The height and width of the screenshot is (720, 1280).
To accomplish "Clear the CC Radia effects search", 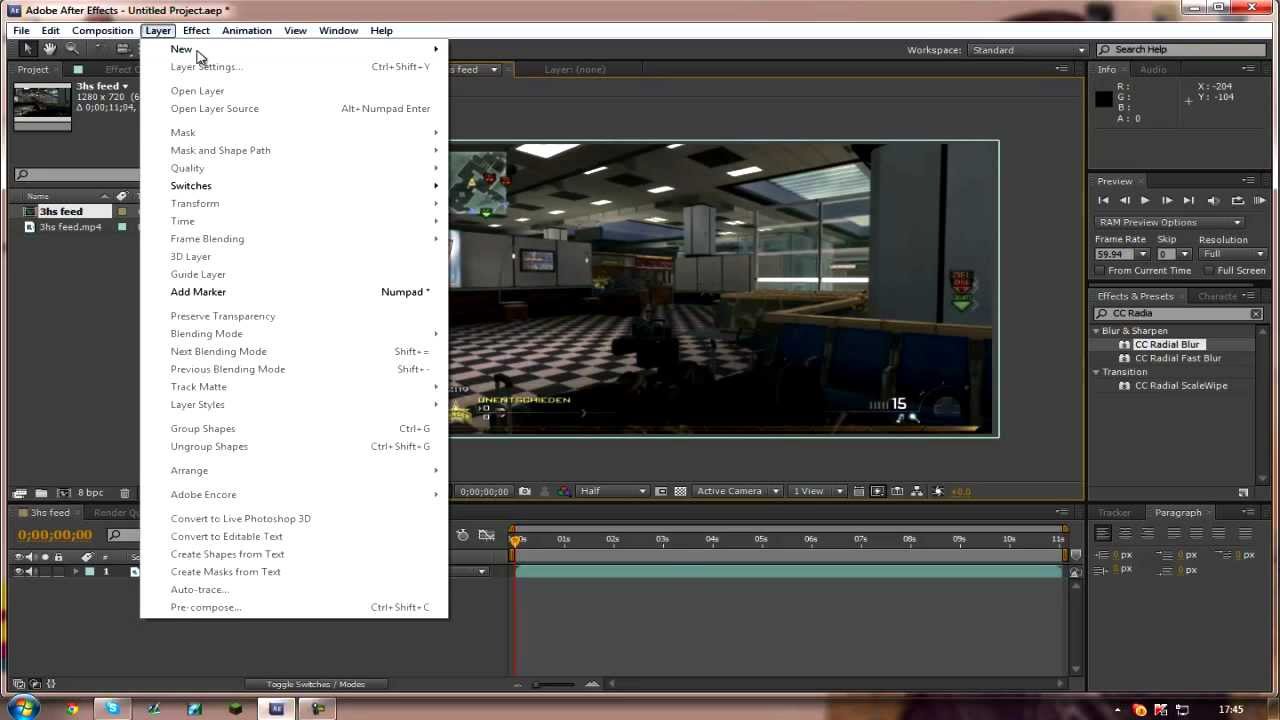I will click(1256, 314).
